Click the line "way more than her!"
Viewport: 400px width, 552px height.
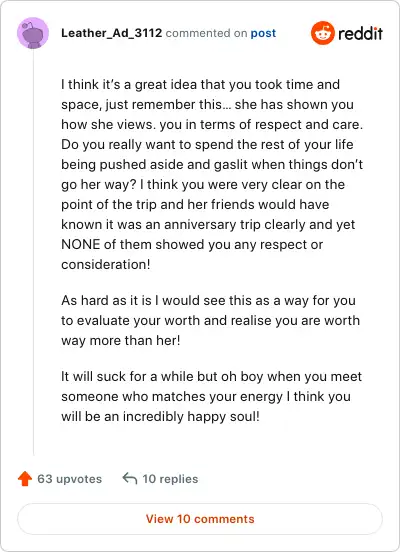[x=121, y=340]
